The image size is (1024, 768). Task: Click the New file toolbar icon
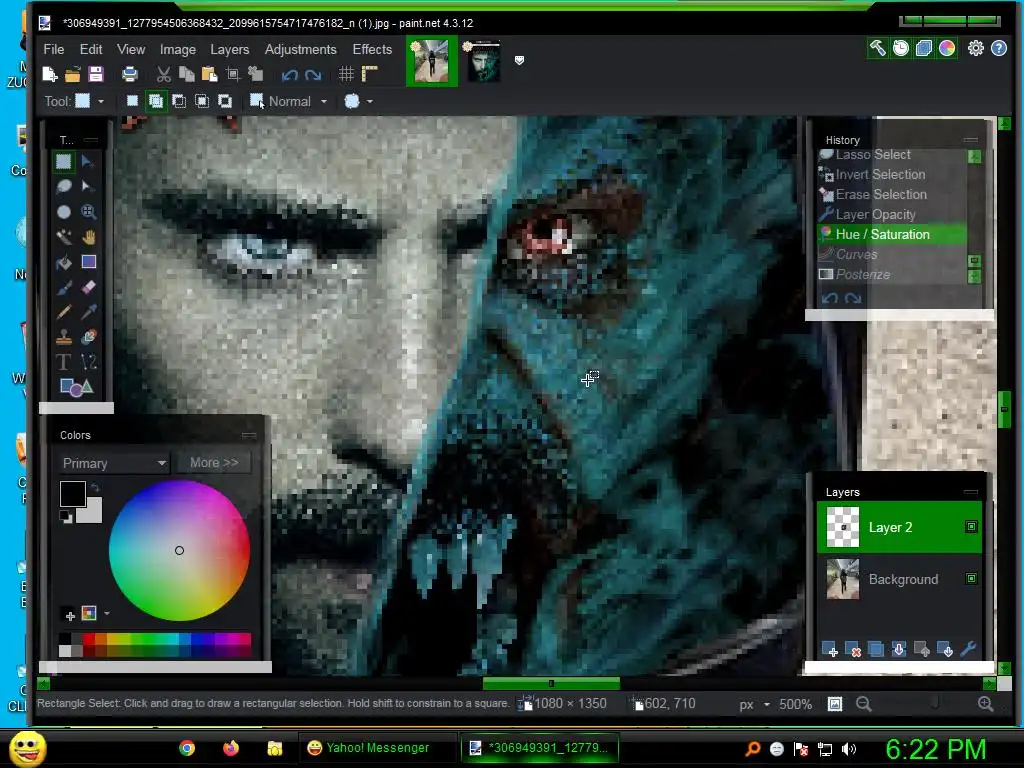[x=50, y=74]
